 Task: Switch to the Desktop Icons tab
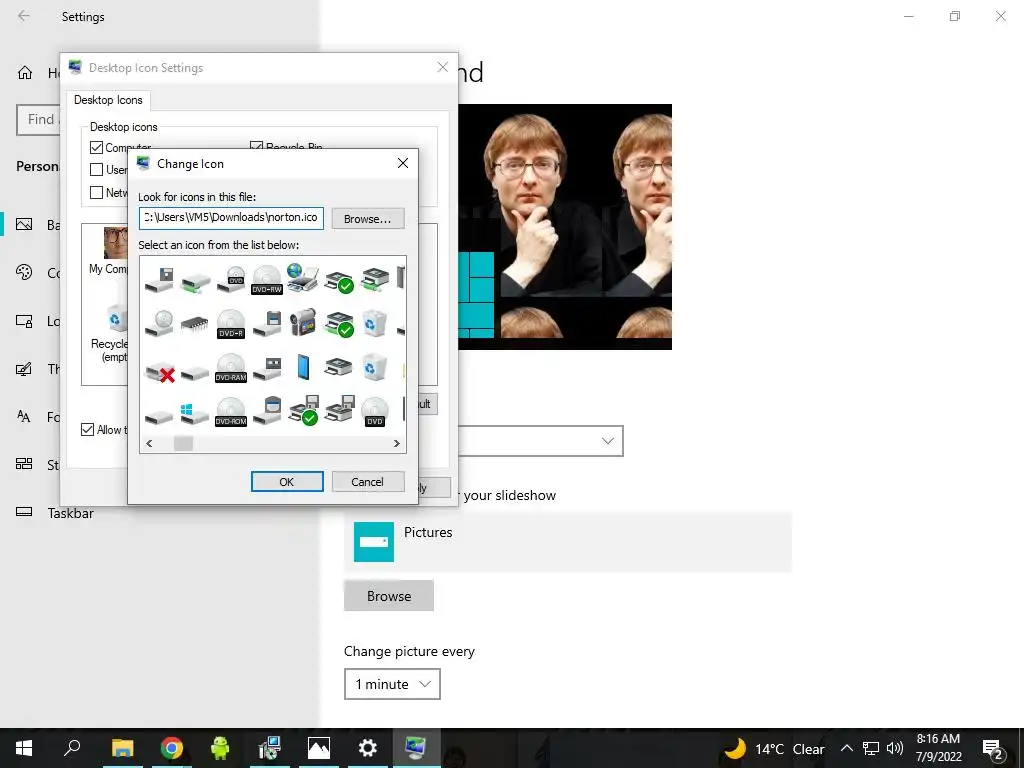[x=108, y=100]
